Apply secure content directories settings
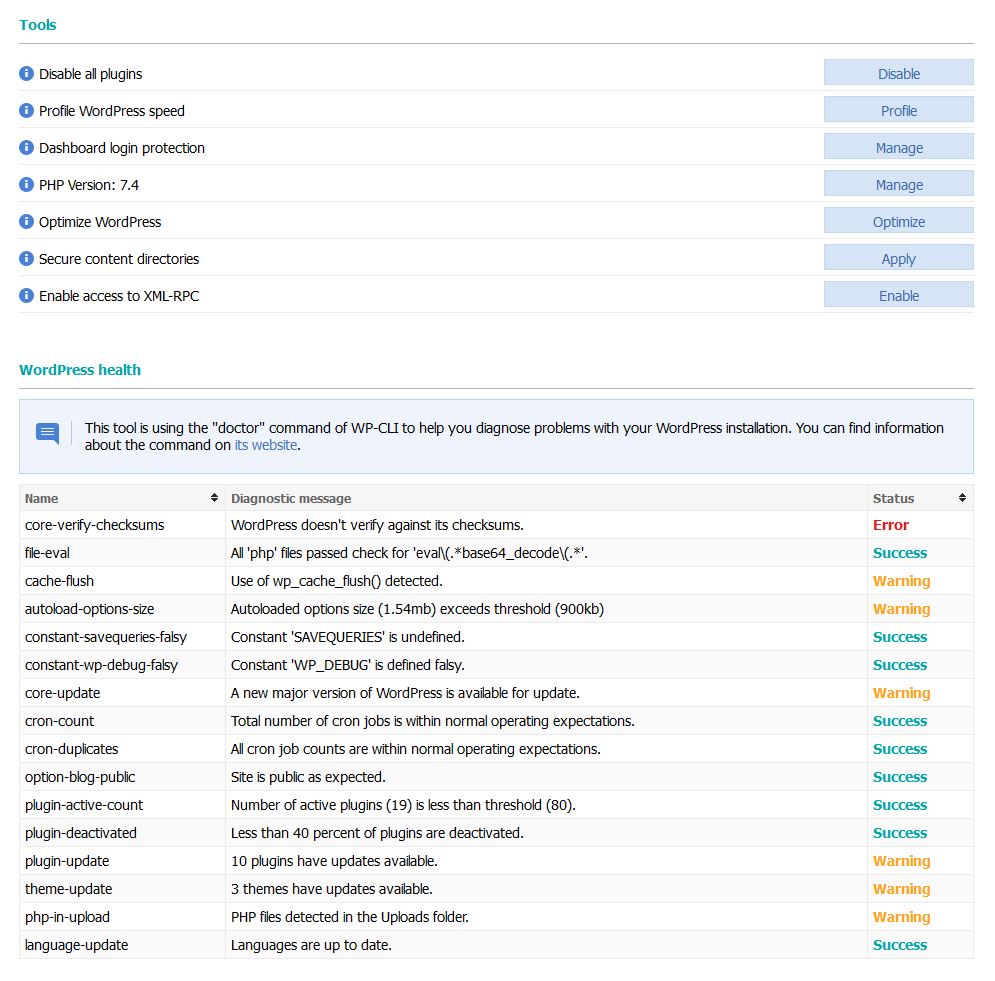Screen dimensions: 995x981 (x=897, y=257)
